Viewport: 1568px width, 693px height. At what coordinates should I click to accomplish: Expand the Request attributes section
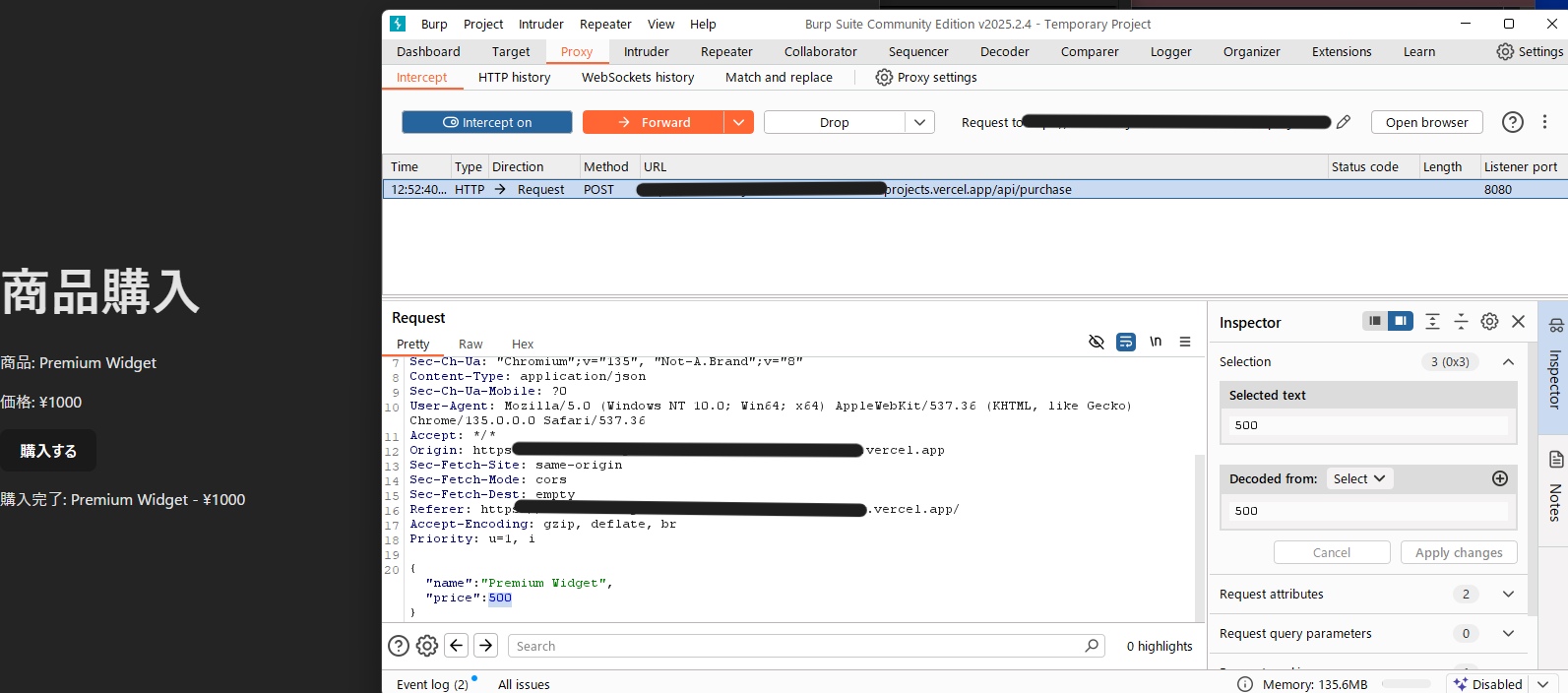(1508, 594)
